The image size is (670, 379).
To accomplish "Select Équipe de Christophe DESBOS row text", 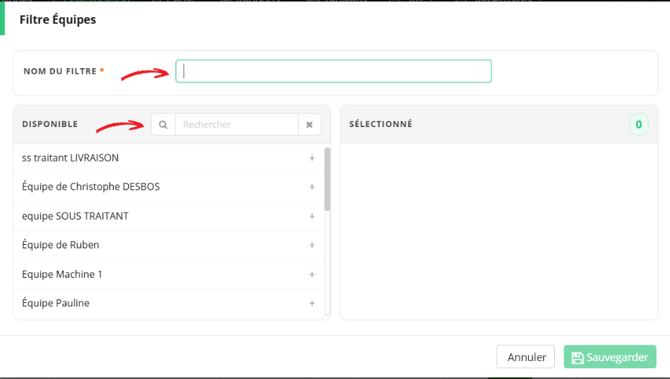I will point(91,187).
